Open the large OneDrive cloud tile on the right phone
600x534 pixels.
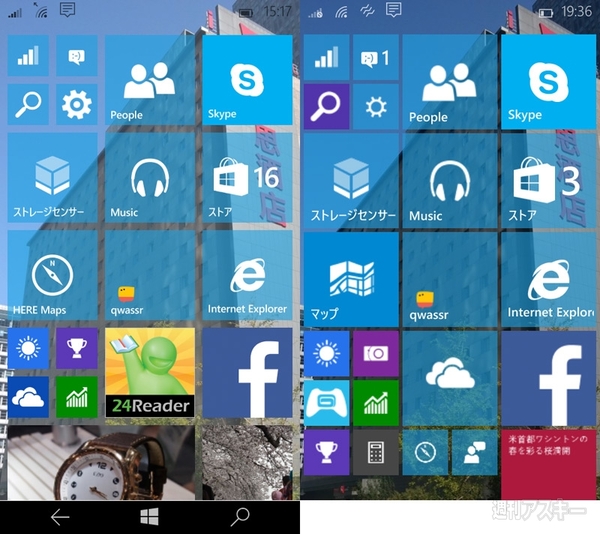point(450,379)
